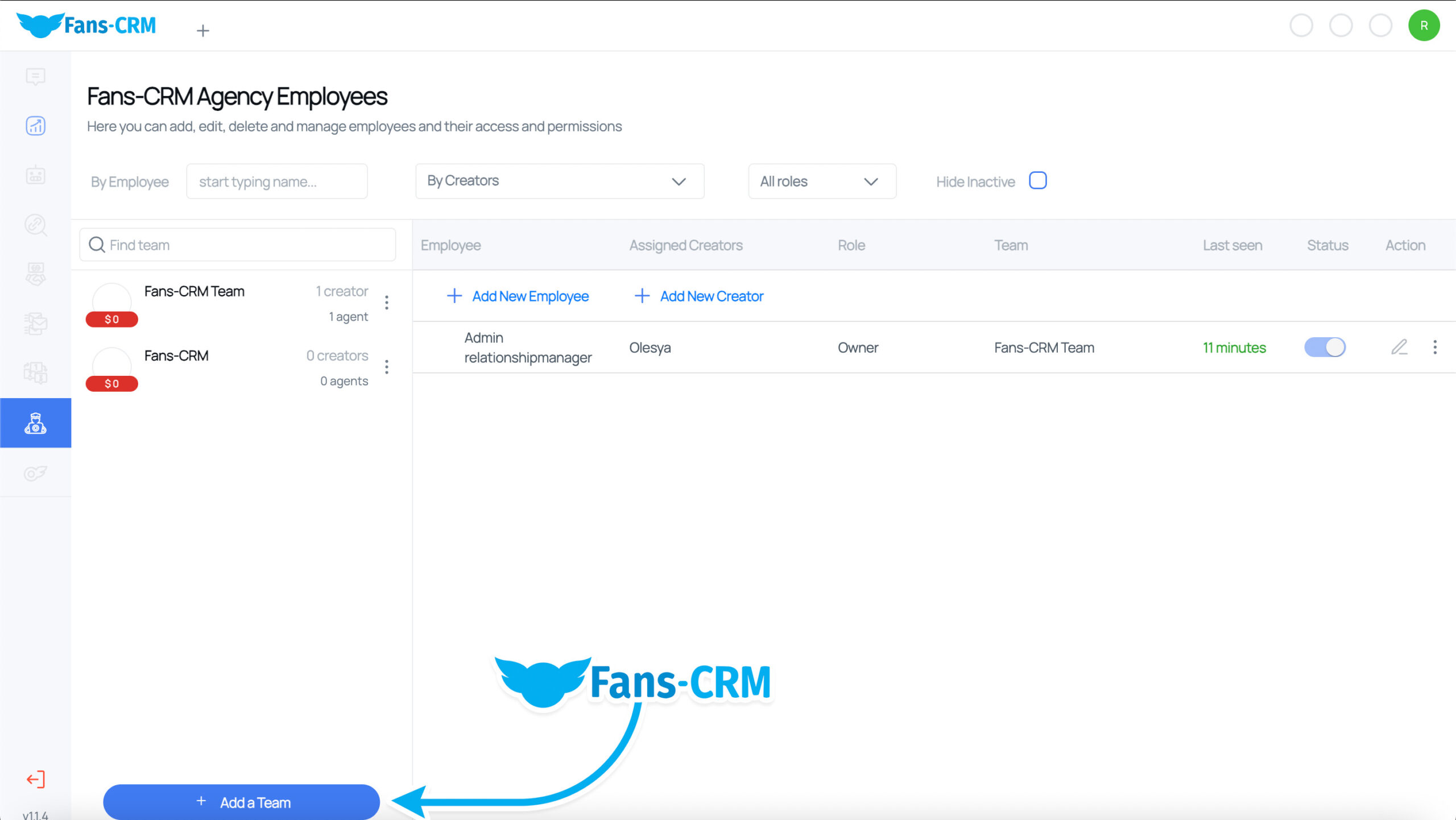Click the second empty circle in header
The image size is (1456, 820).
1341,26
